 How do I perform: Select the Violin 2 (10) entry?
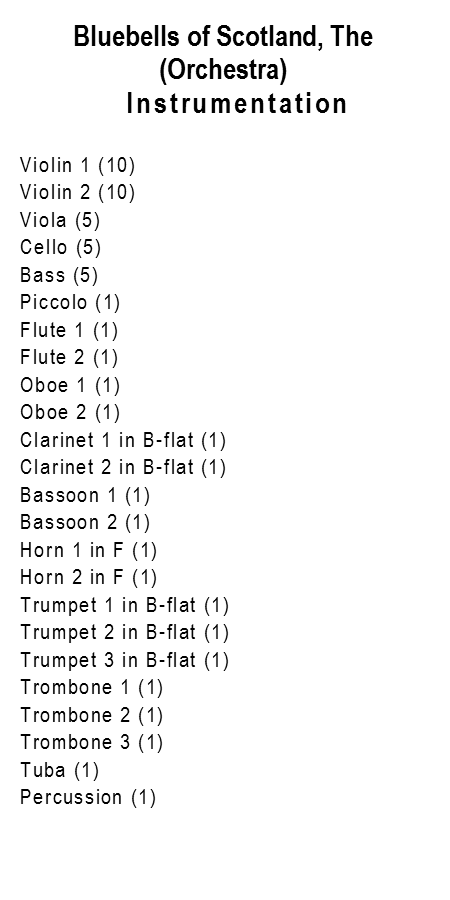pos(77,192)
